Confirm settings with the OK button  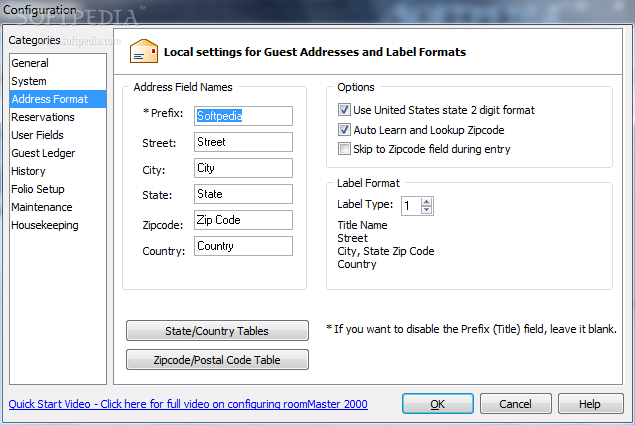[x=438, y=404]
